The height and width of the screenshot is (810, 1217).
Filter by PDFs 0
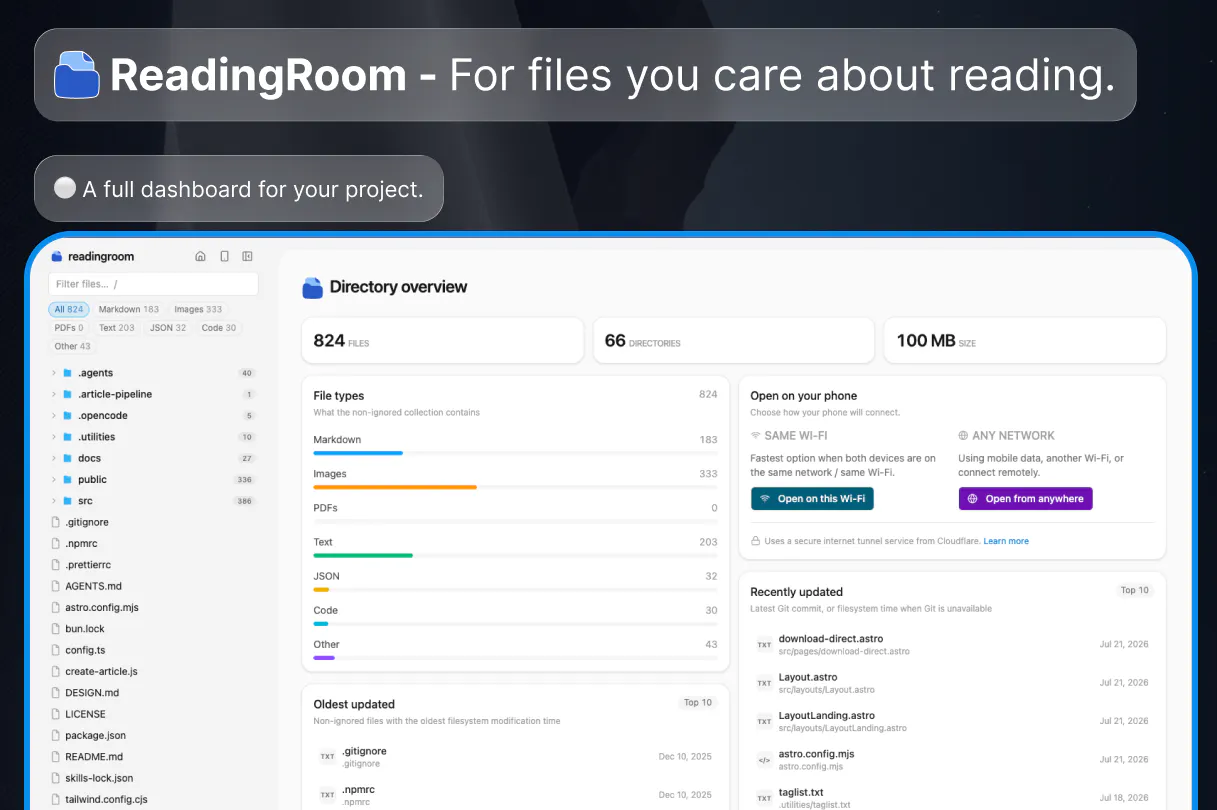tap(69, 328)
